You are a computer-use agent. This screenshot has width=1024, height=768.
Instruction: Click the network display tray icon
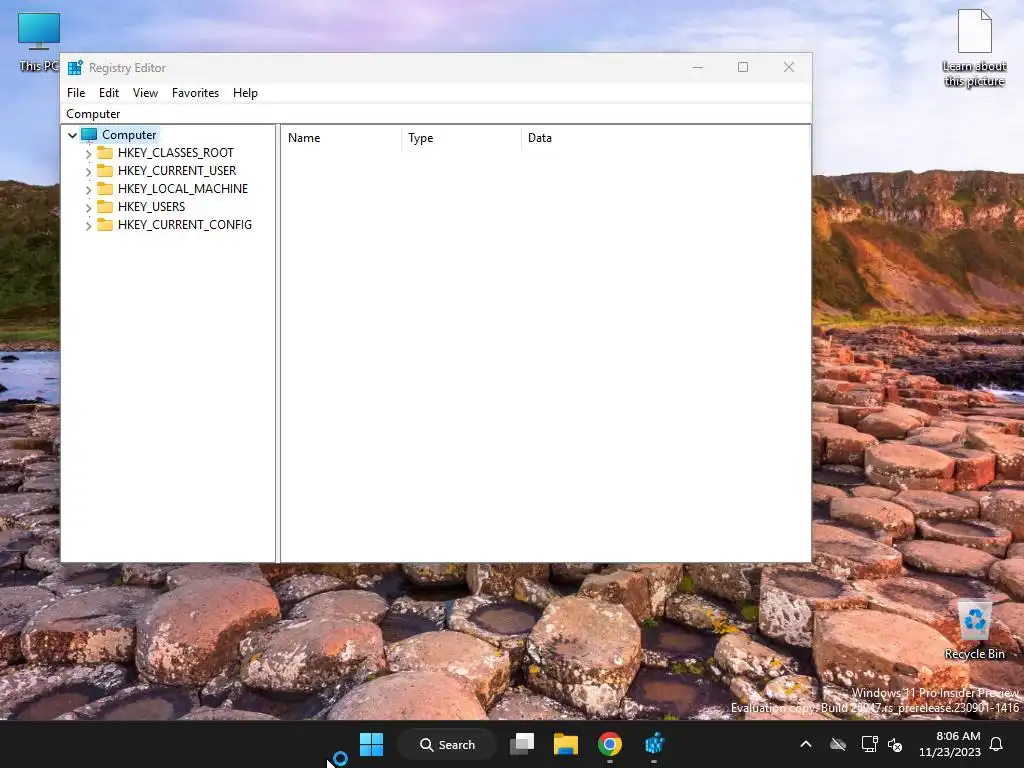click(869, 744)
